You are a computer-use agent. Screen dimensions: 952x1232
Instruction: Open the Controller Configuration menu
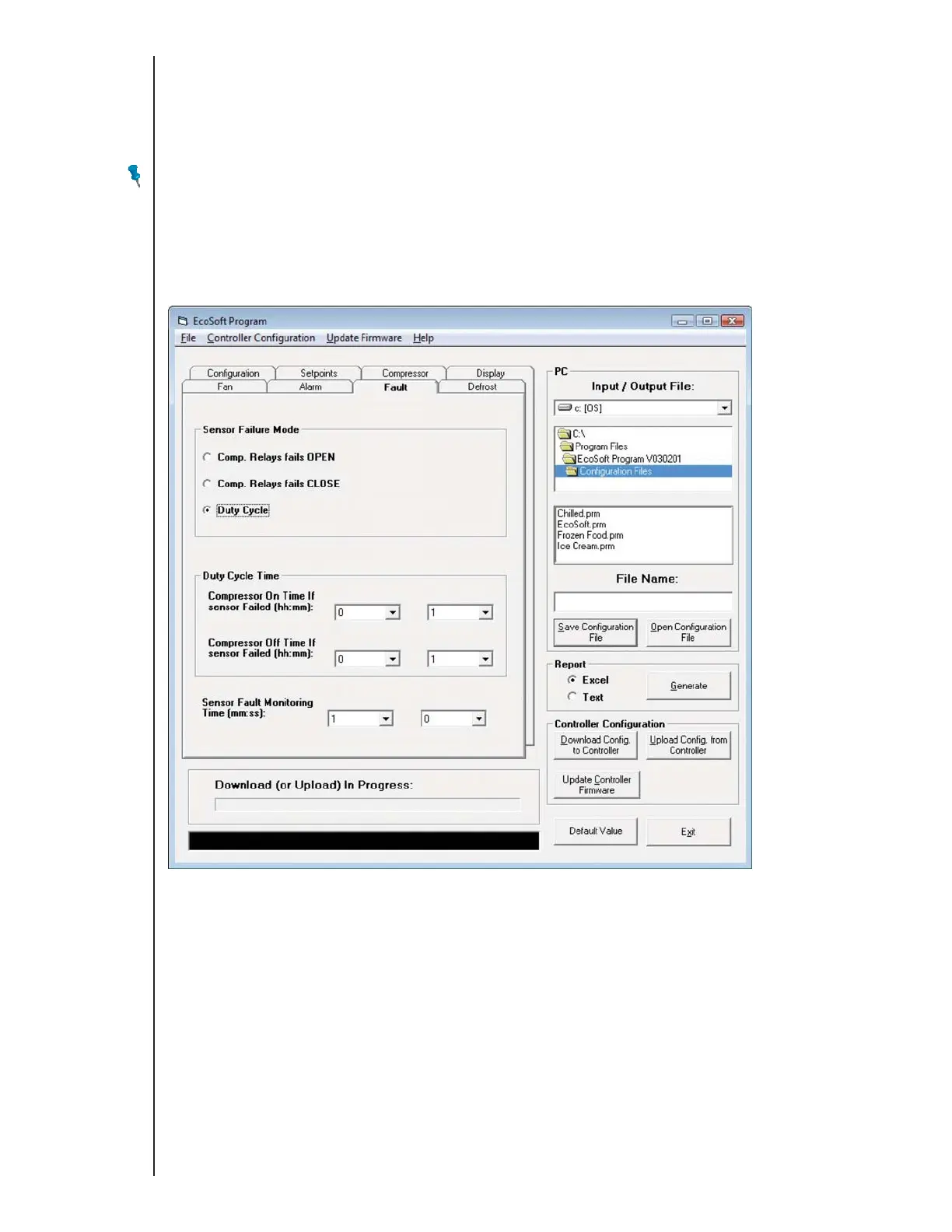(261, 338)
